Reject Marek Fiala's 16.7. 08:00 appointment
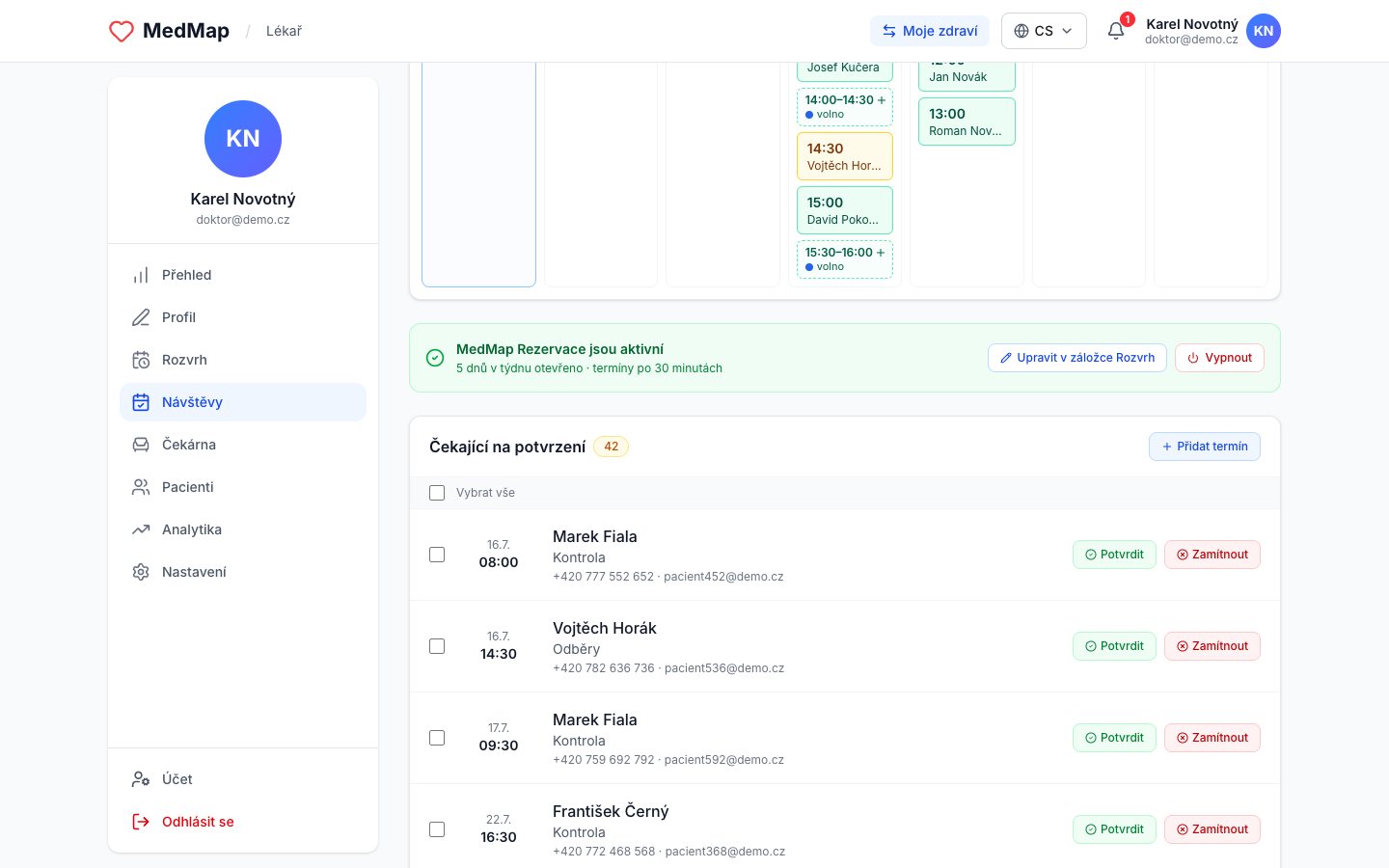 (x=1212, y=555)
